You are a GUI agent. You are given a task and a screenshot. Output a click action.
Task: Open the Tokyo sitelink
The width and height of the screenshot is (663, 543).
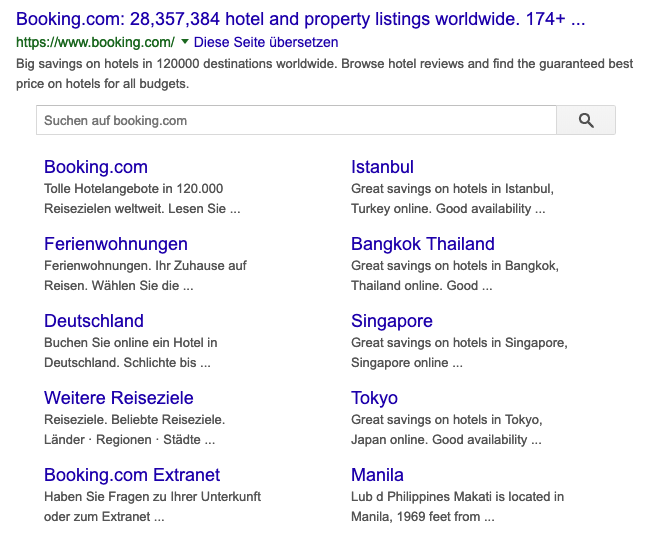tap(375, 398)
